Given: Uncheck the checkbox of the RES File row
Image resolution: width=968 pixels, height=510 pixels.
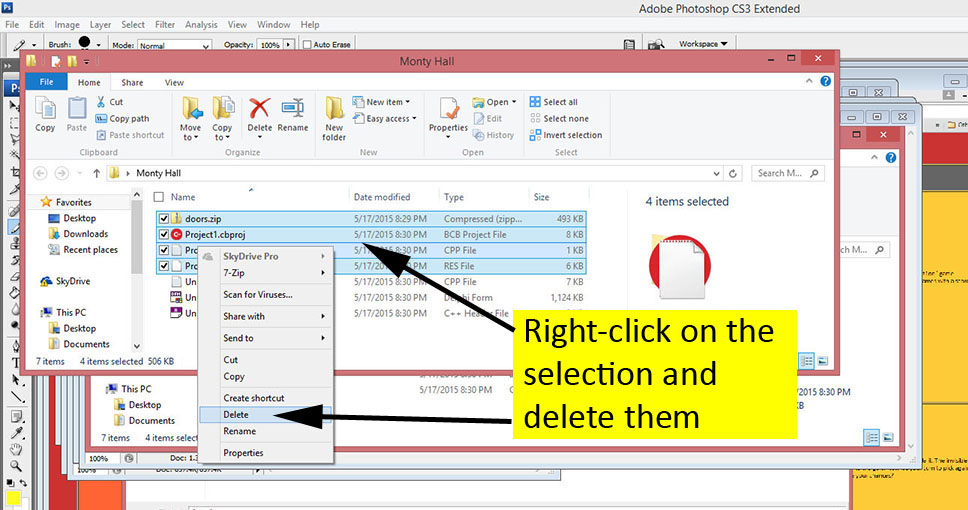Looking at the screenshot, I should [164, 266].
